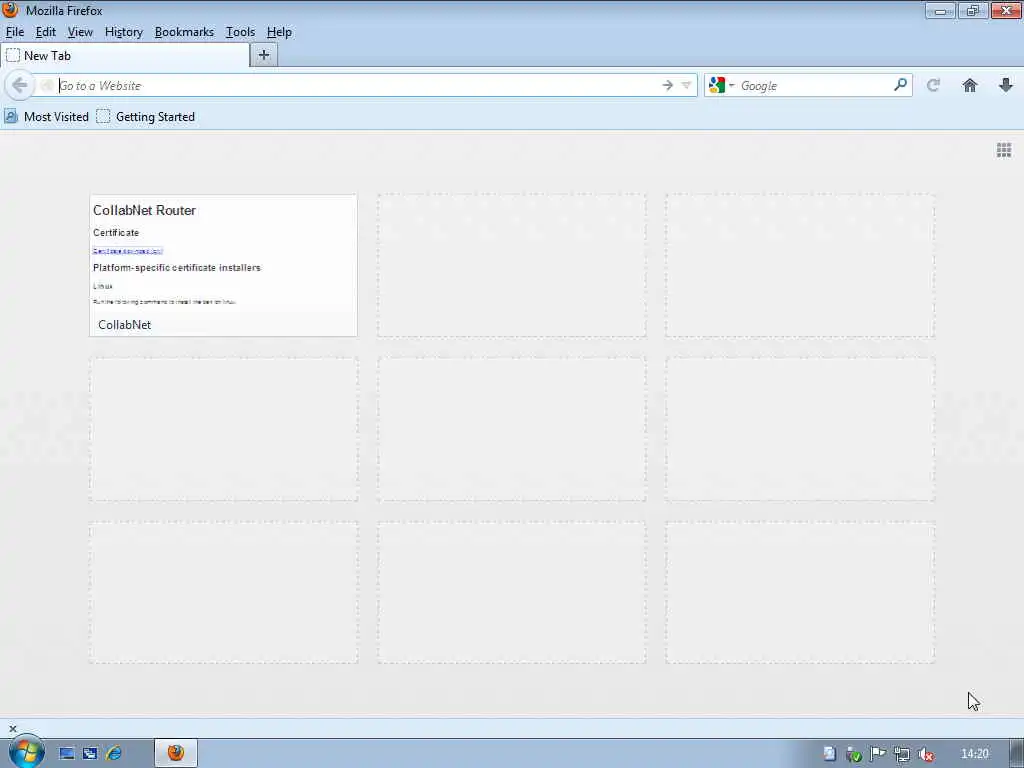The image size is (1024, 768).
Task: Open the History menu
Action: [123, 32]
